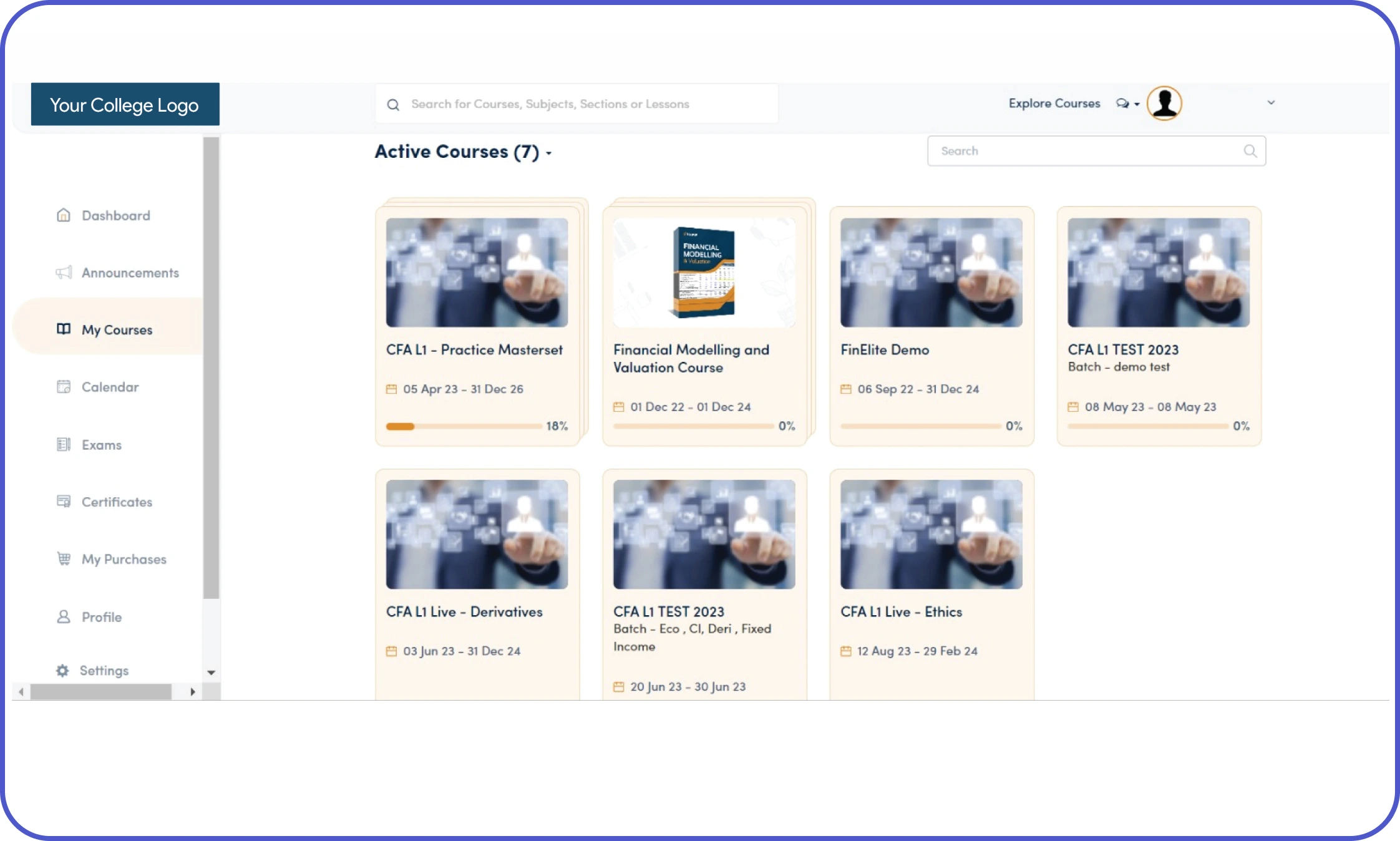The width and height of the screenshot is (1400, 841).
Task: Click the Certificates sidebar icon
Action: [x=63, y=502]
